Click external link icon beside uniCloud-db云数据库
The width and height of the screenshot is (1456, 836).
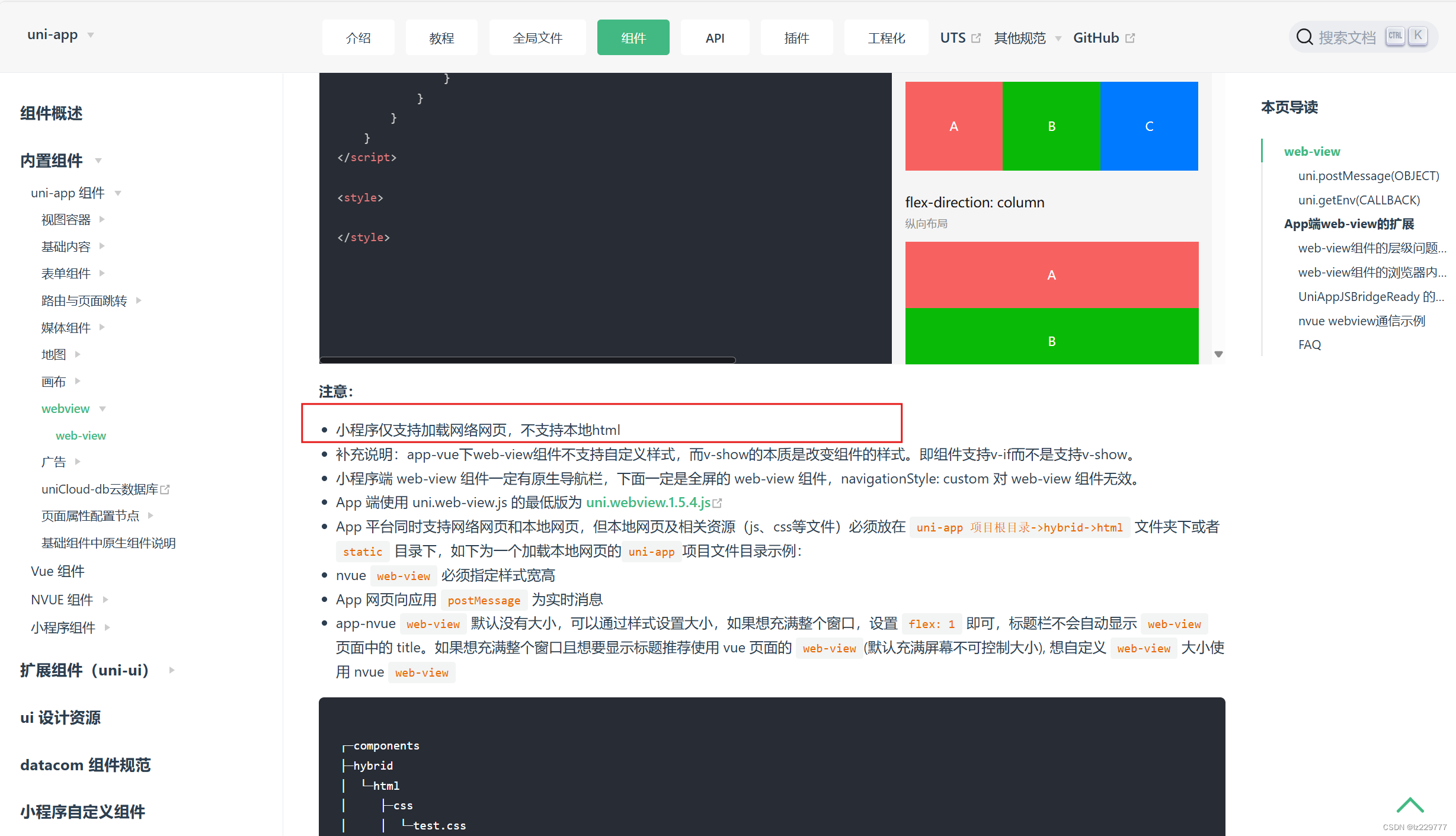coord(165,489)
